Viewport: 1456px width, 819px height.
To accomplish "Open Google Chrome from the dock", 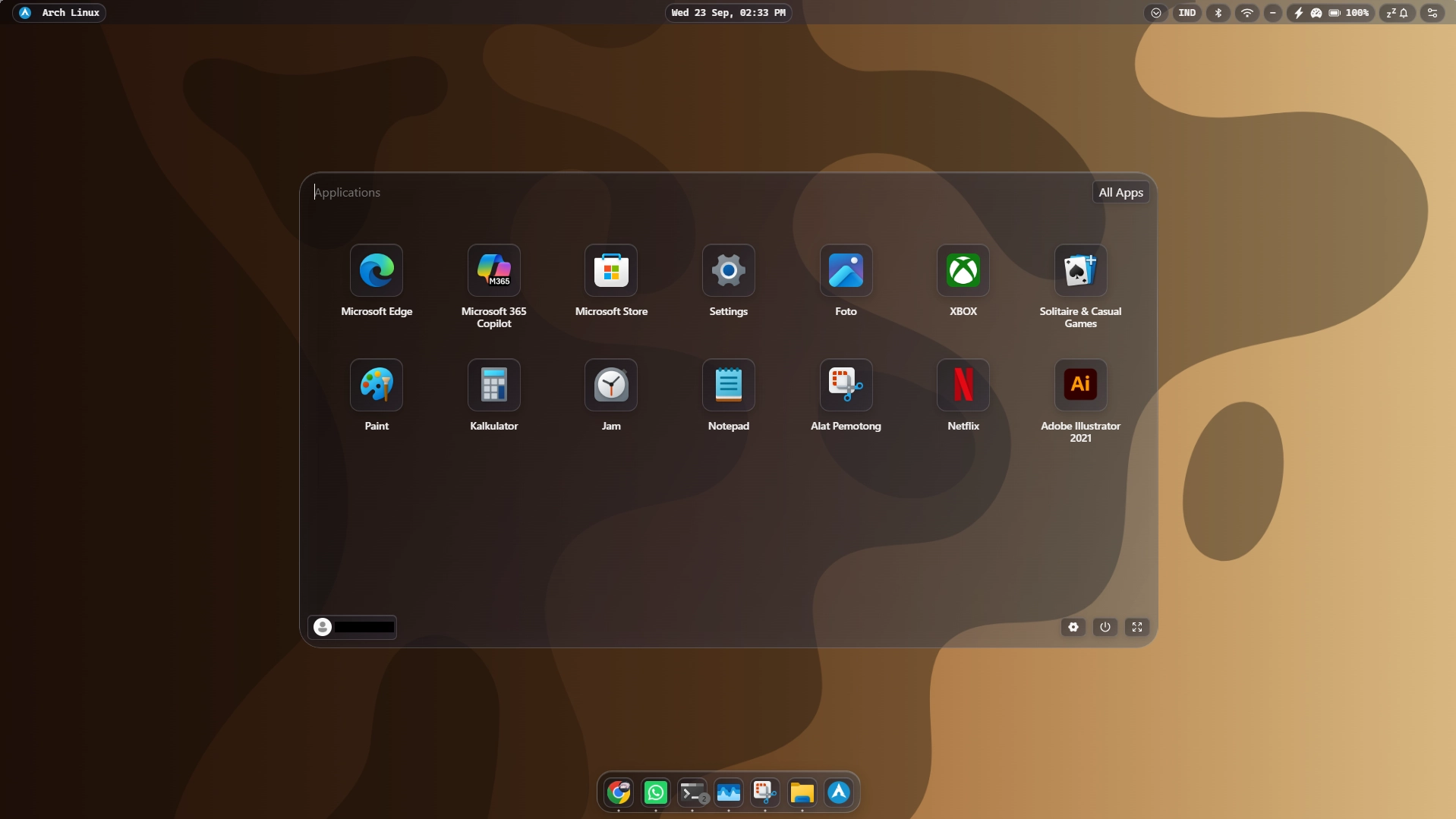I will pyautogui.click(x=619, y=792).
